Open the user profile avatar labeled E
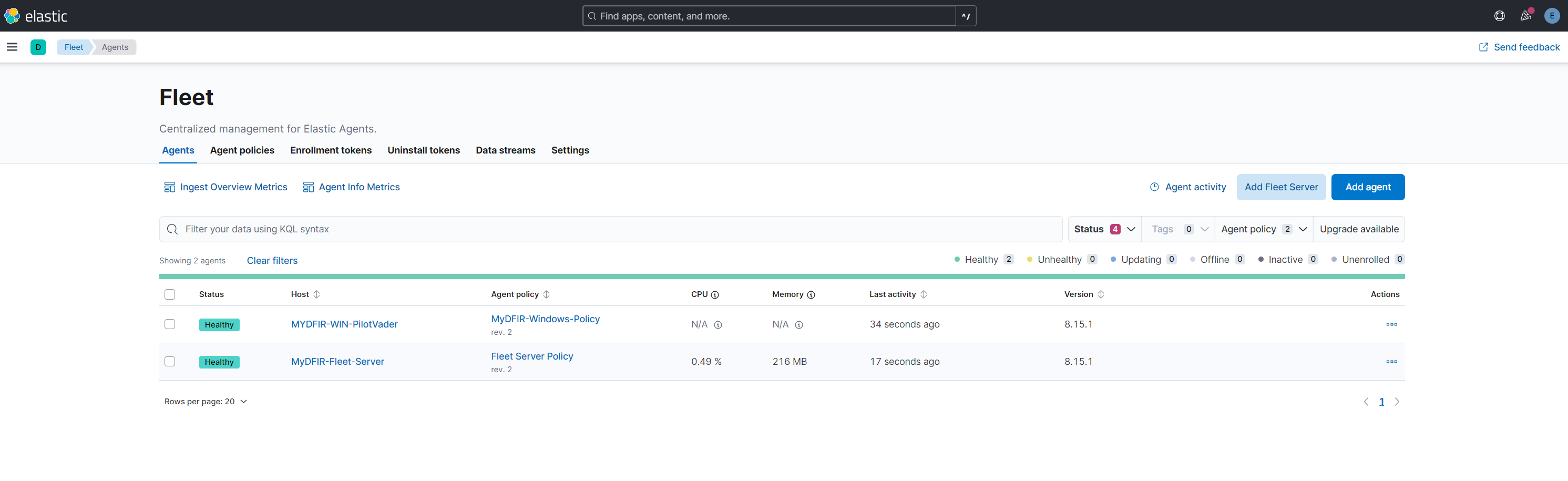Image resolution: width=1568 pixels, height=481 pixels. pos(1552,15)
